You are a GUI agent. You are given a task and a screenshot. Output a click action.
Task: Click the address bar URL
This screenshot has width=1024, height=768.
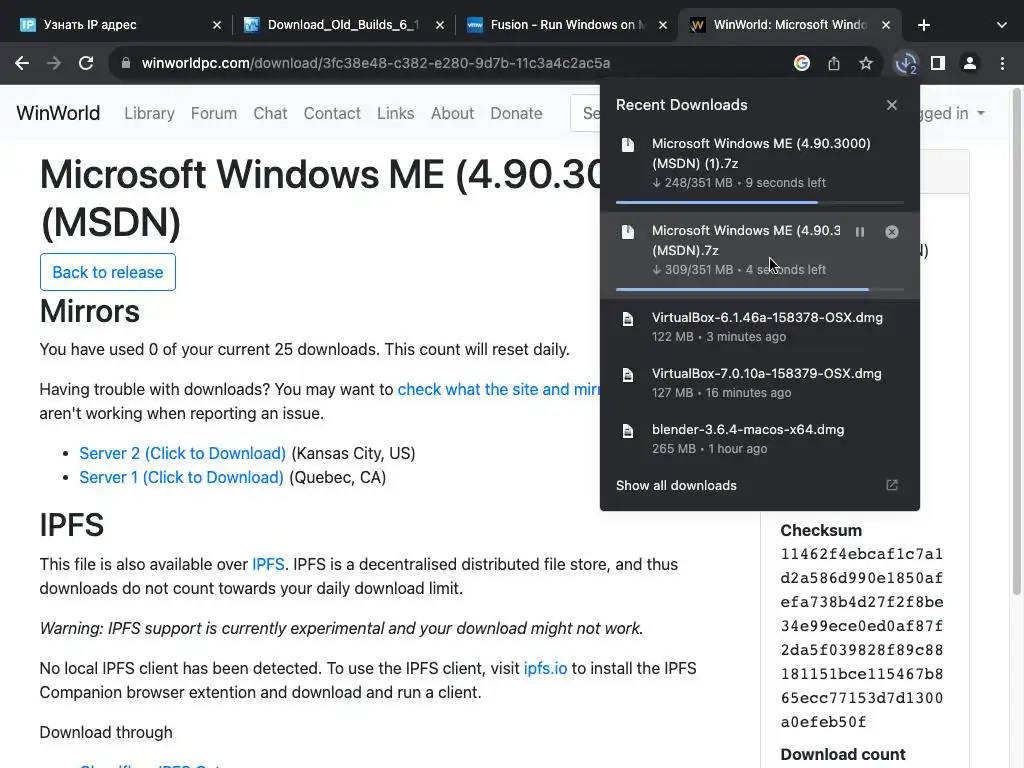click(376, 63)
